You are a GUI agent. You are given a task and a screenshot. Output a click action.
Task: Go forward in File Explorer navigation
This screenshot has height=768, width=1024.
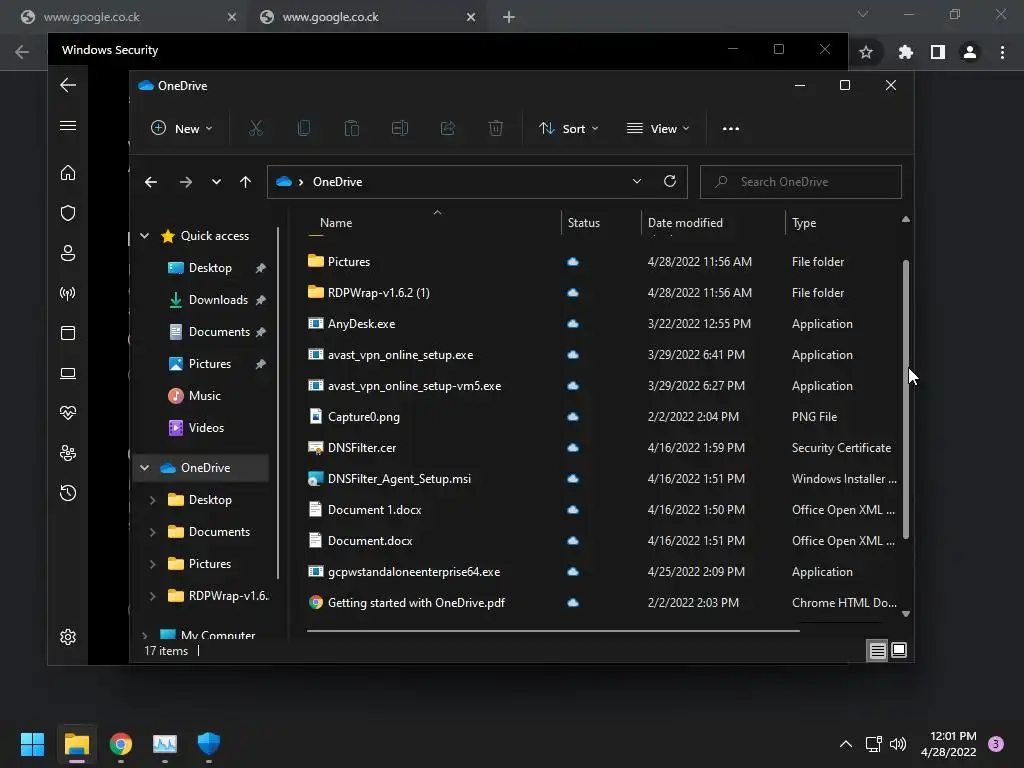(185, 182)
